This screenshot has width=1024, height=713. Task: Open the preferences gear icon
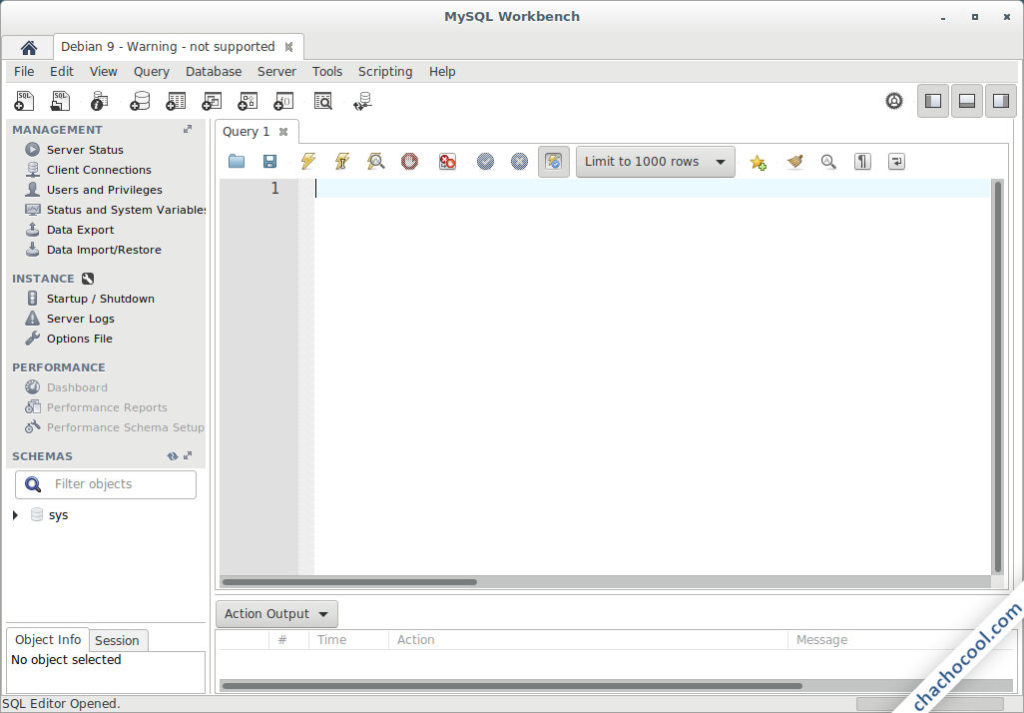click(894, 101)
